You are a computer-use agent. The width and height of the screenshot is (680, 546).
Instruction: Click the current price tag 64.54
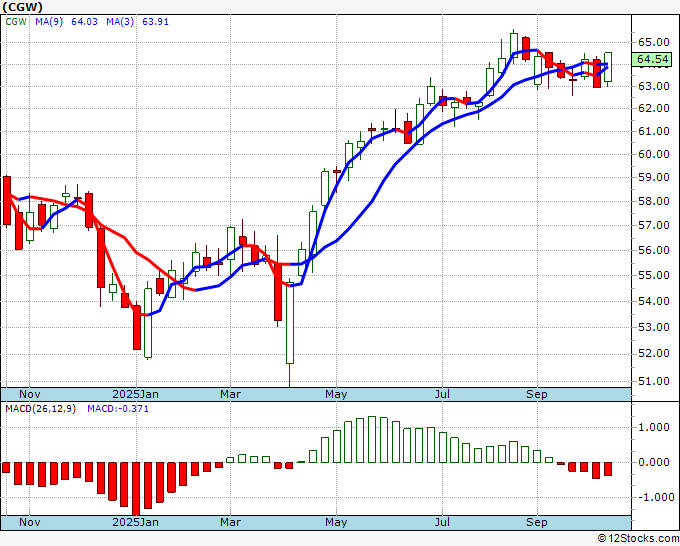pyautogui.click(x=651, y=59)
